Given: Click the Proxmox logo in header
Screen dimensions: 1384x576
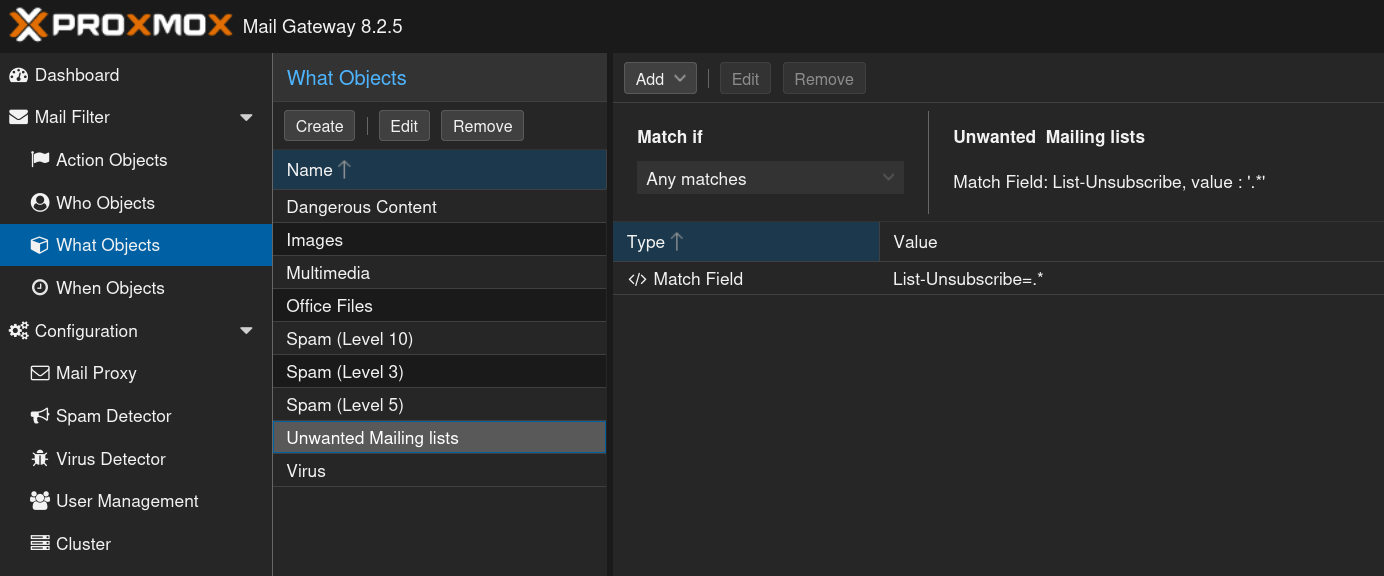Looking at the screenshot, I should pos(120,25).
